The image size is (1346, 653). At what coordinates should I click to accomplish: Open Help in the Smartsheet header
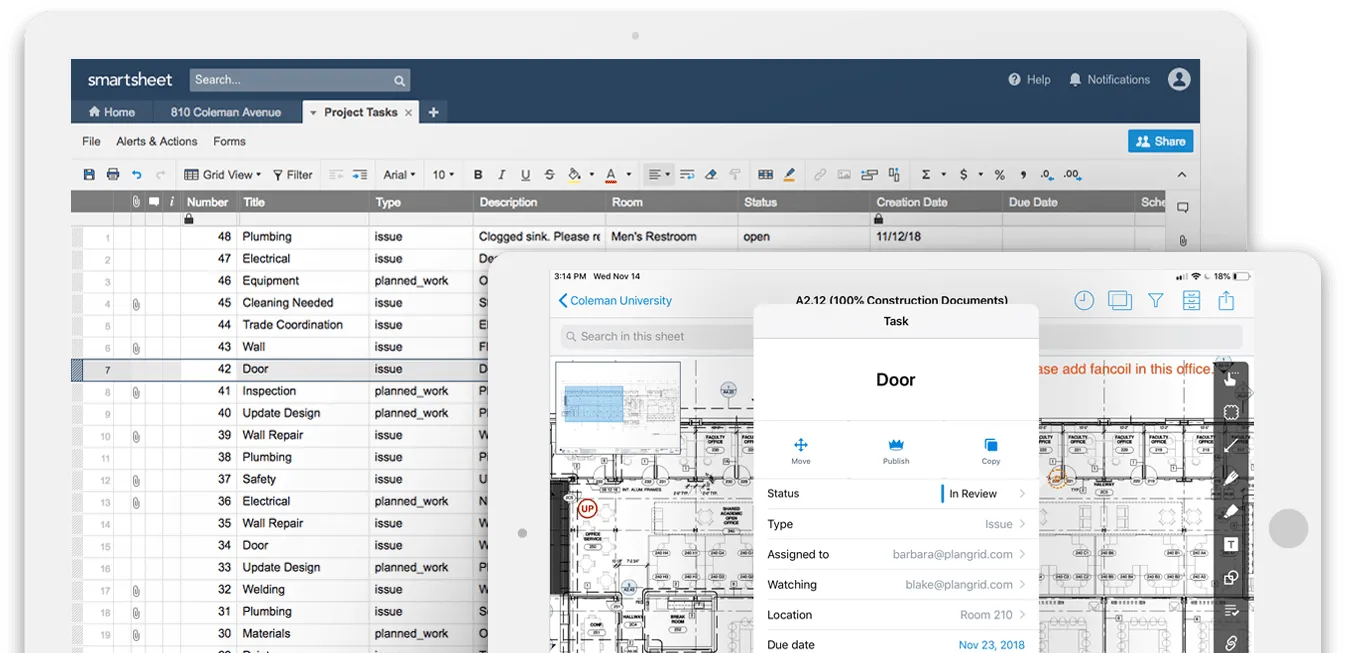tap(1029, 79)
